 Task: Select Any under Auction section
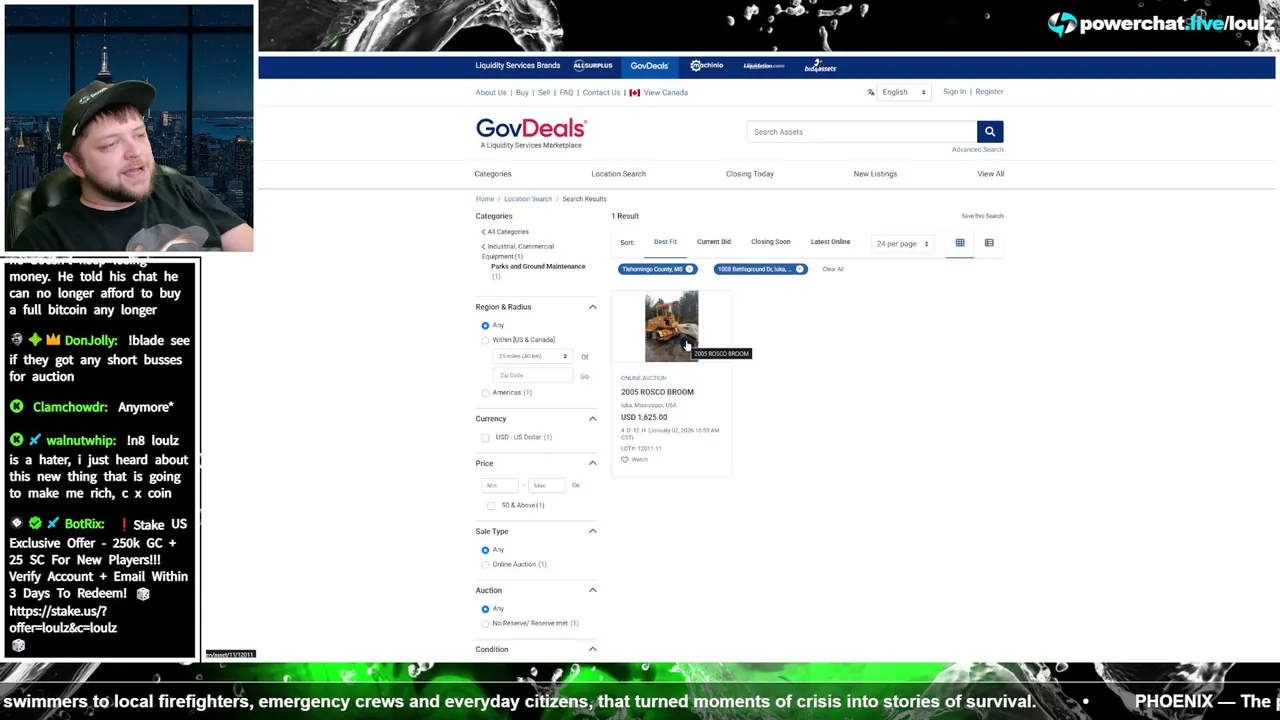pos(485,609)
